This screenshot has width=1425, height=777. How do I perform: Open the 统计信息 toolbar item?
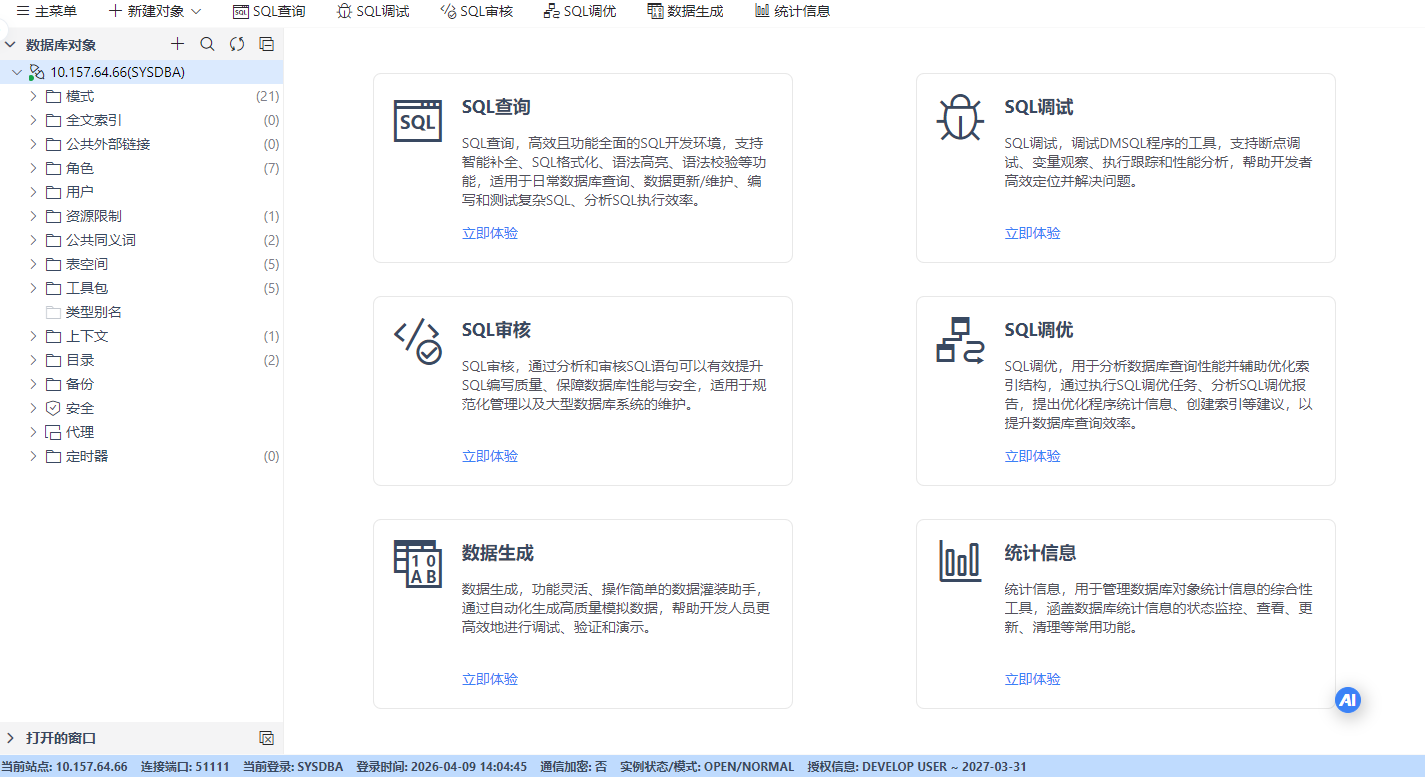792,11
